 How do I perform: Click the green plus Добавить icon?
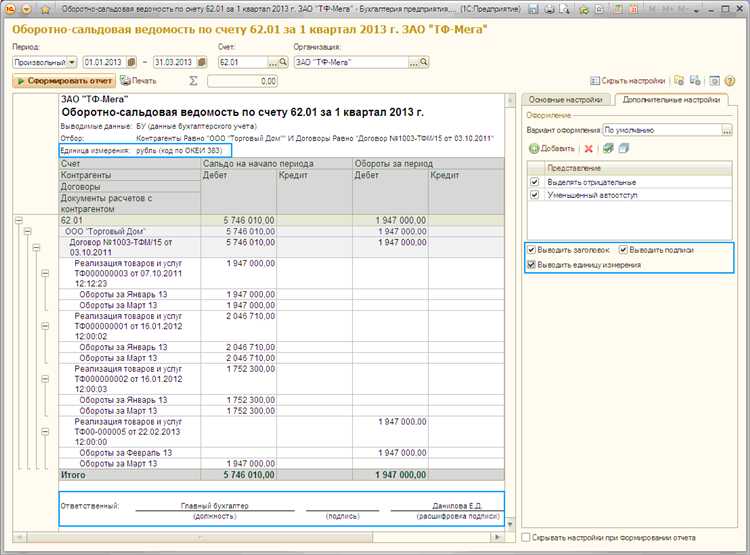point(533,148)
